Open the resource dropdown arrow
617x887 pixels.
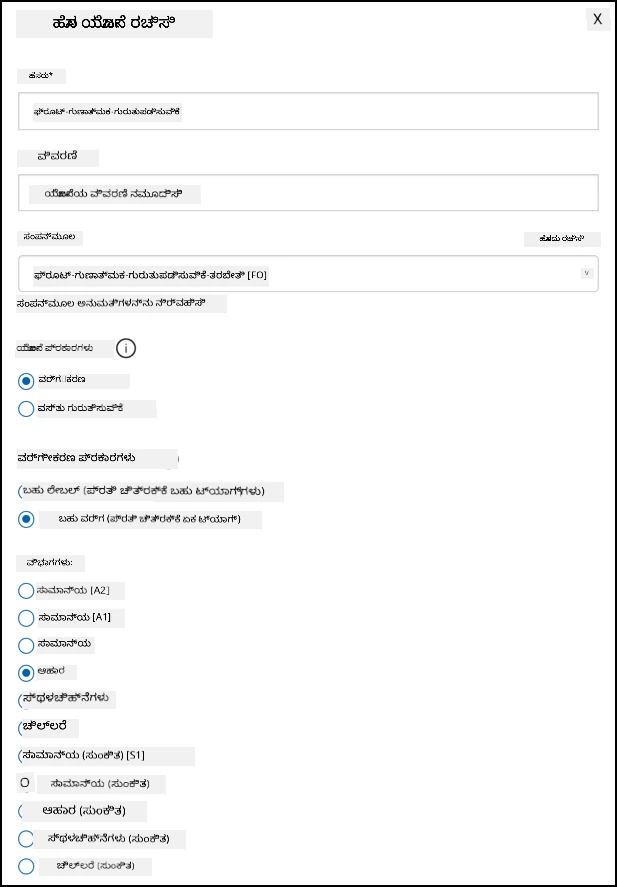click(587, 273)
